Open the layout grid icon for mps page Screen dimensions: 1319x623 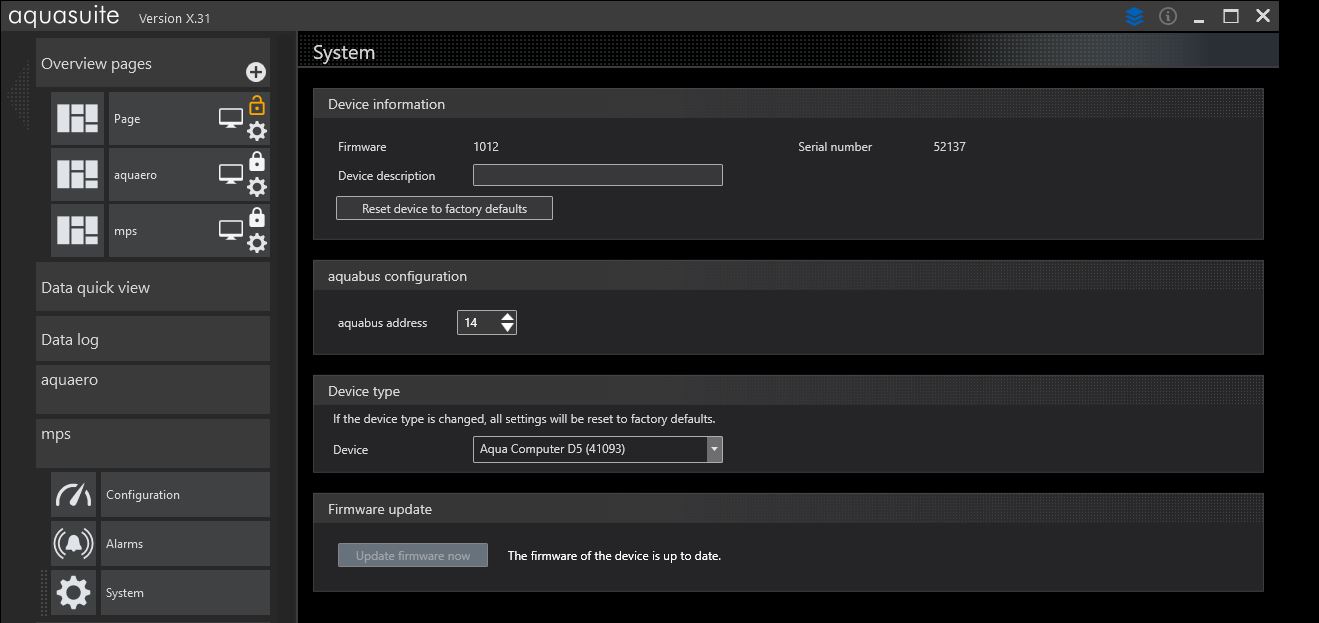77,231
